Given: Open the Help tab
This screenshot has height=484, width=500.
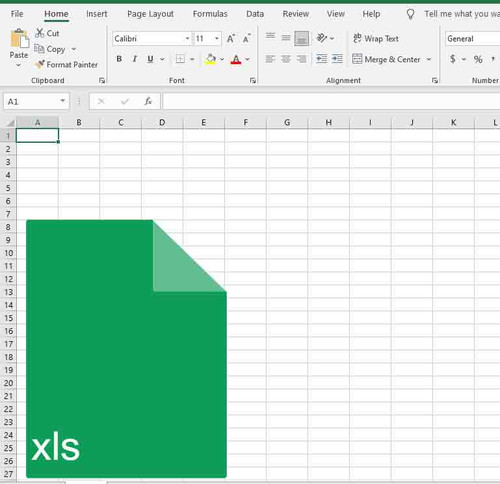Looking at the screenshot, I should pyautogui.click(x=371, y=14).
